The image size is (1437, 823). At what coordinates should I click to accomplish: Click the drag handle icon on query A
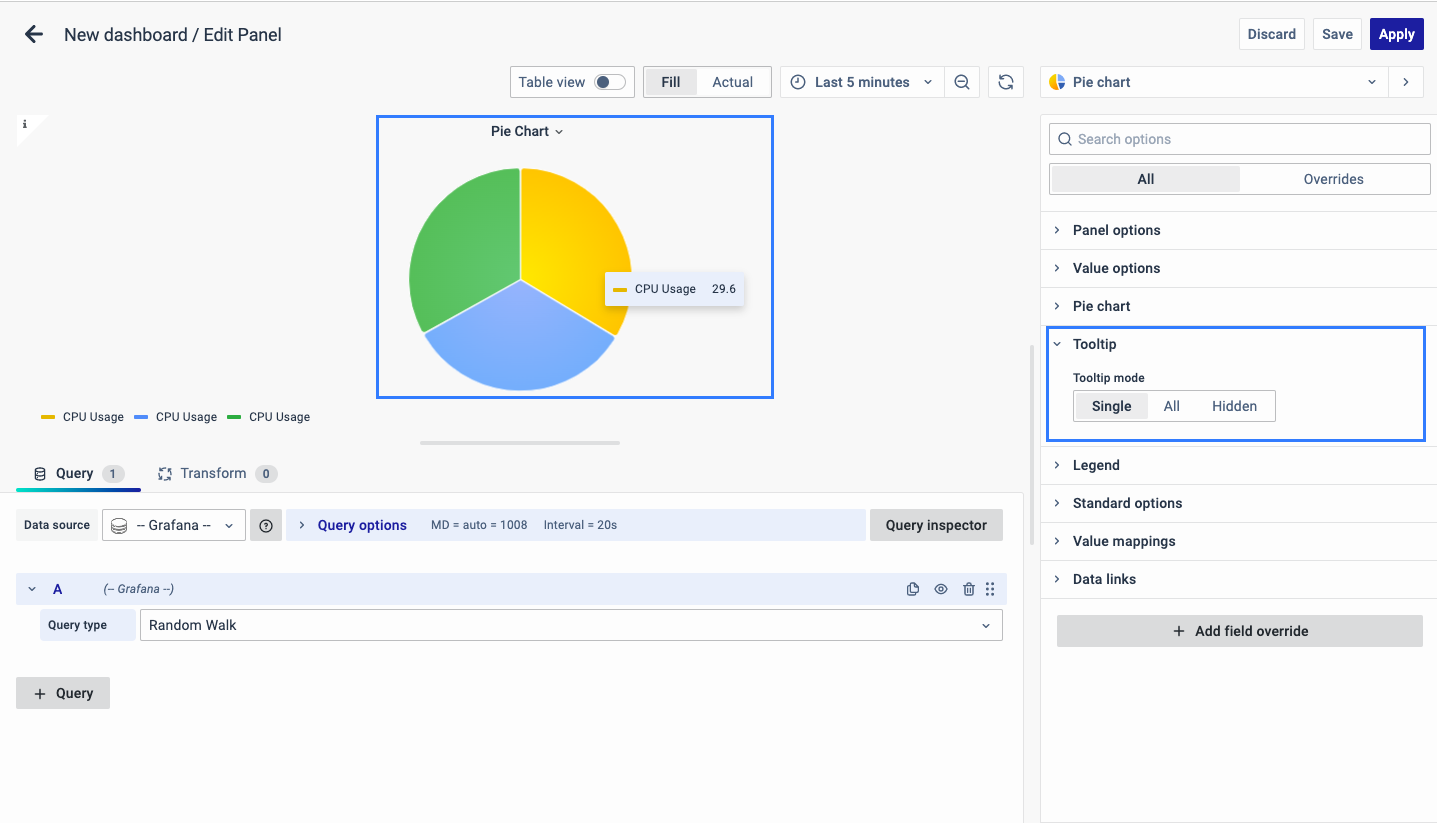[990, 589]
